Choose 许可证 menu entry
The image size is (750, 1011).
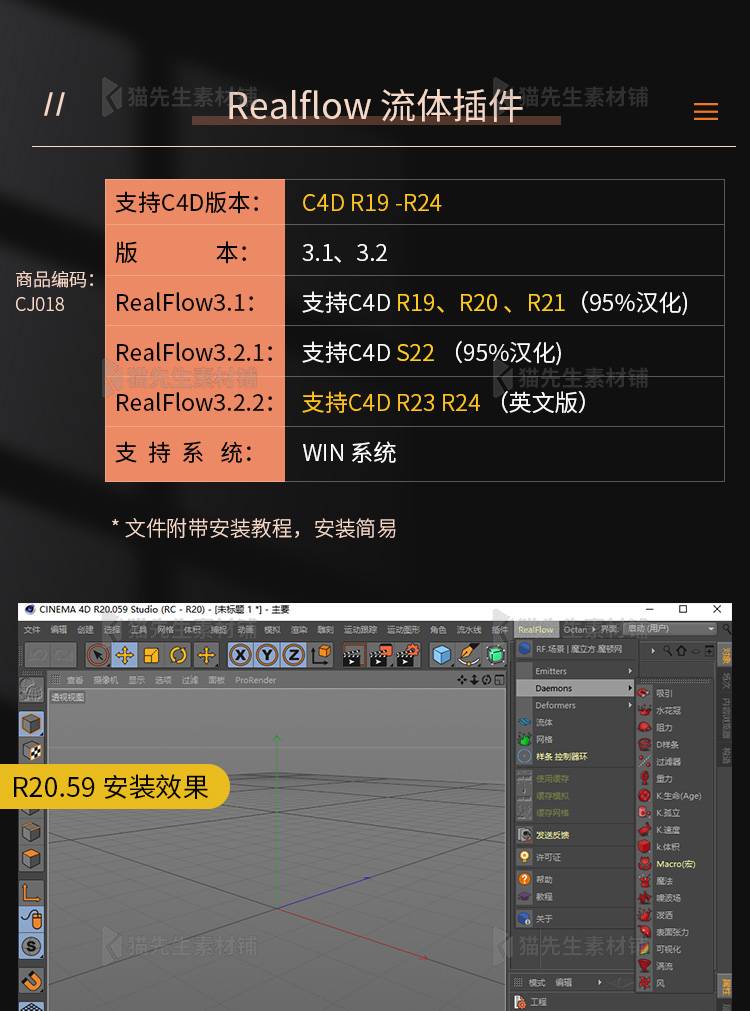pyautogui.click(x=576, y=857)
